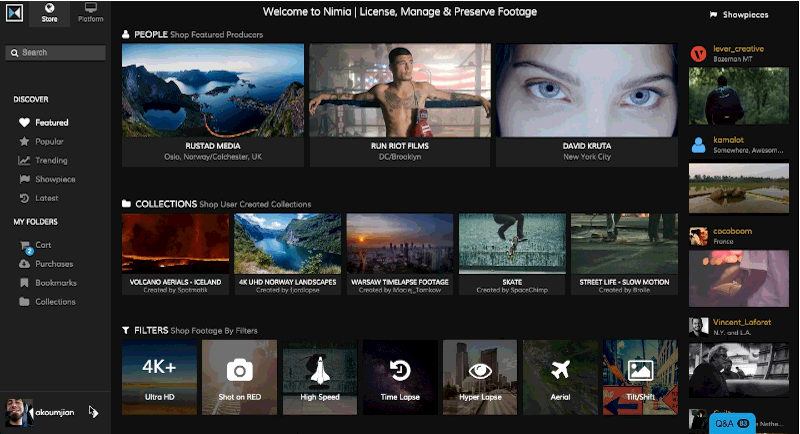This screenshot has height=434, width=800.
Task: Open lever_creative showpiece video thumbnail
Action: pos(739,96)
